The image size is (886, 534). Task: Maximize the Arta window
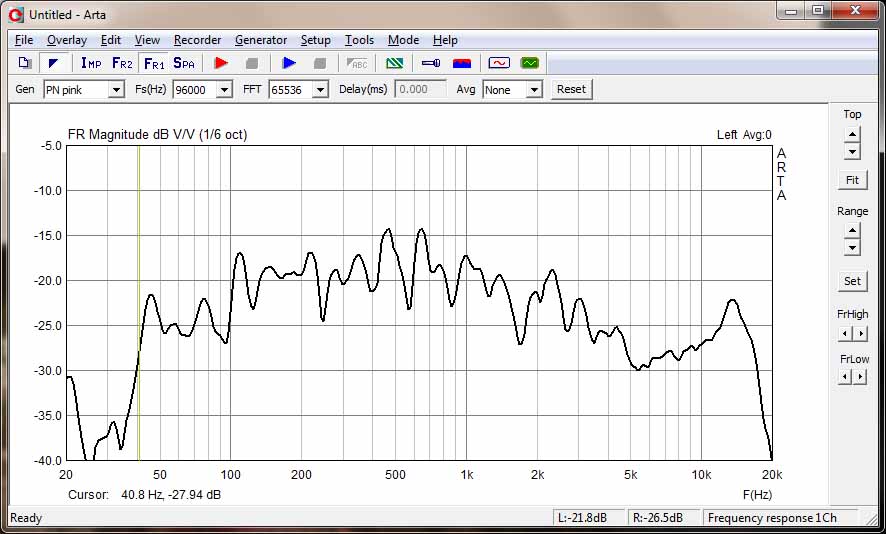pos(818,11)
